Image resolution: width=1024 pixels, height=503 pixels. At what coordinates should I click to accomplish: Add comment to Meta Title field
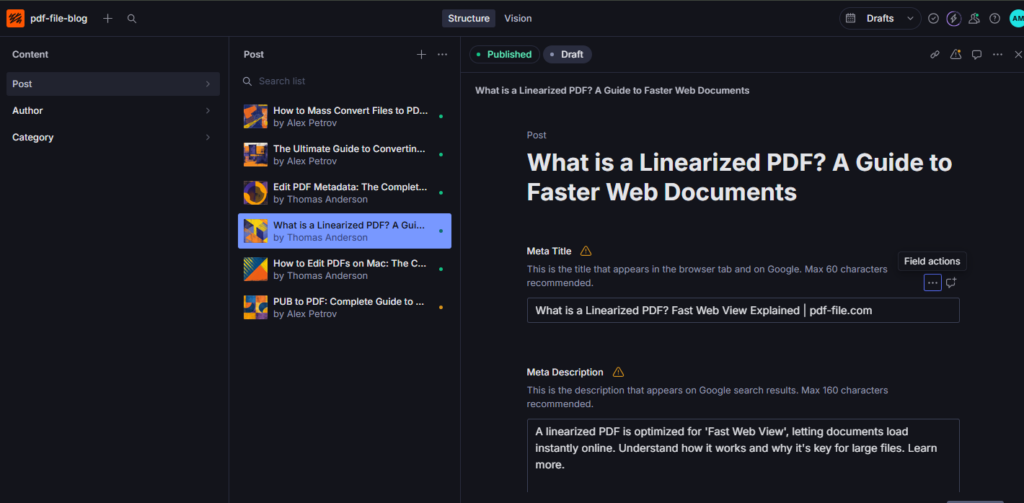(951, 283)
